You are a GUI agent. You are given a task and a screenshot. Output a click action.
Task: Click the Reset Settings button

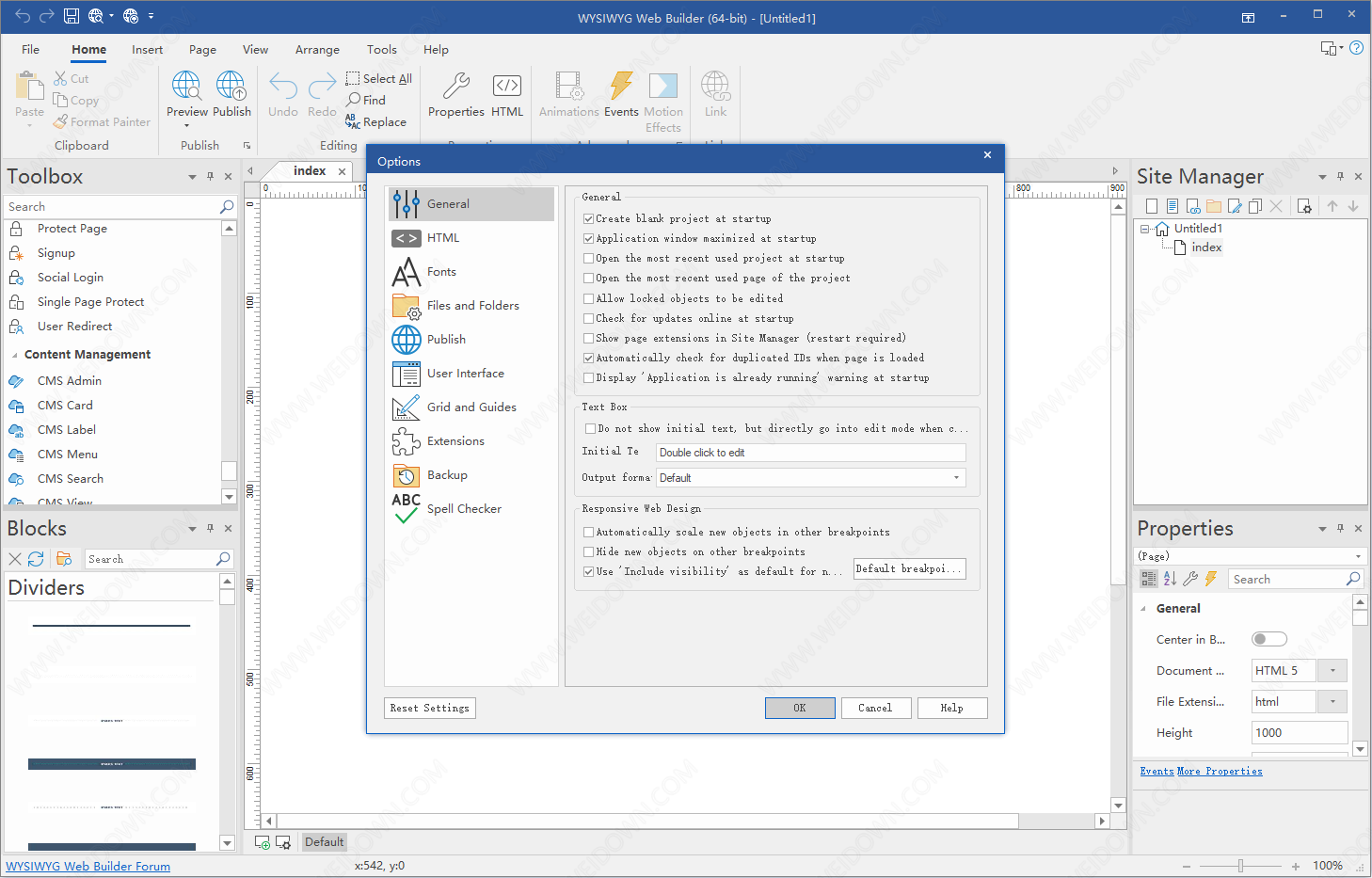(429, 709)
